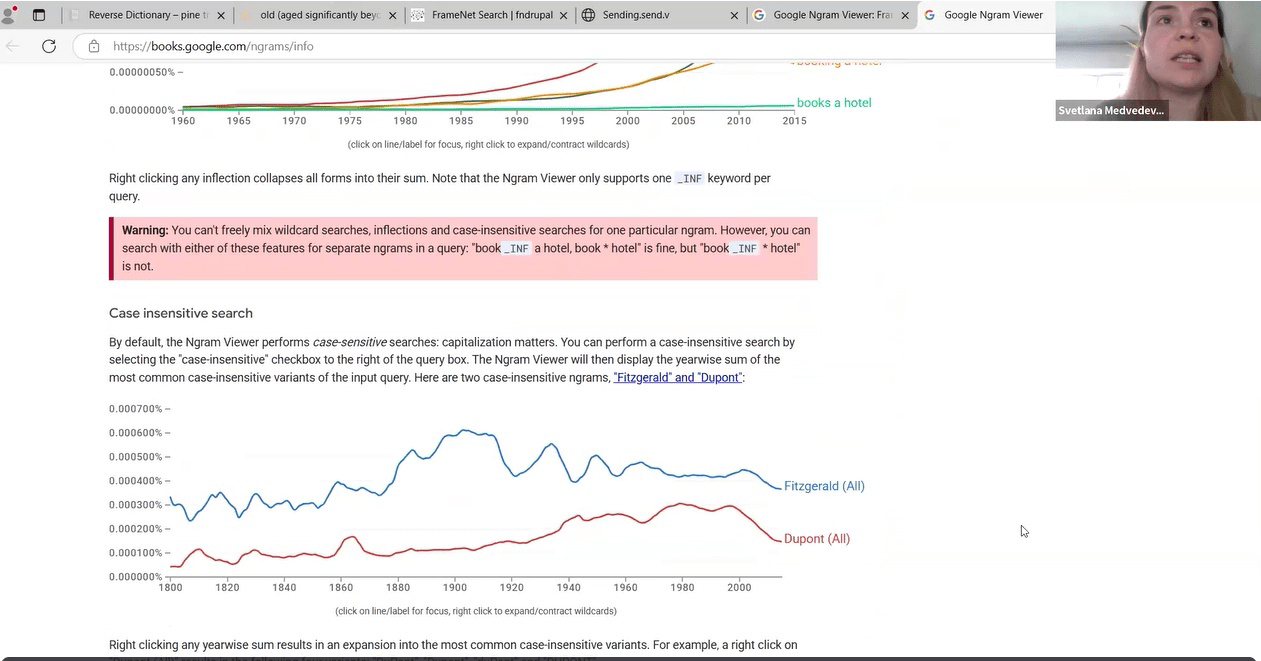Click the 0.000100% axis label
The width and height of the screenshot is (1261, 661).
point(136,553)
